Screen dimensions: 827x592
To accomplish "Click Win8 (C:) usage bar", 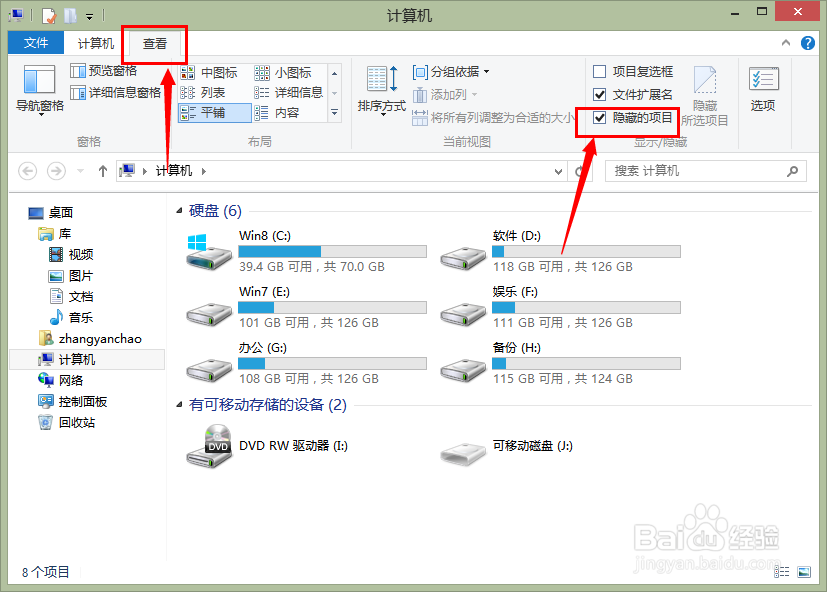I will (332, 251).
